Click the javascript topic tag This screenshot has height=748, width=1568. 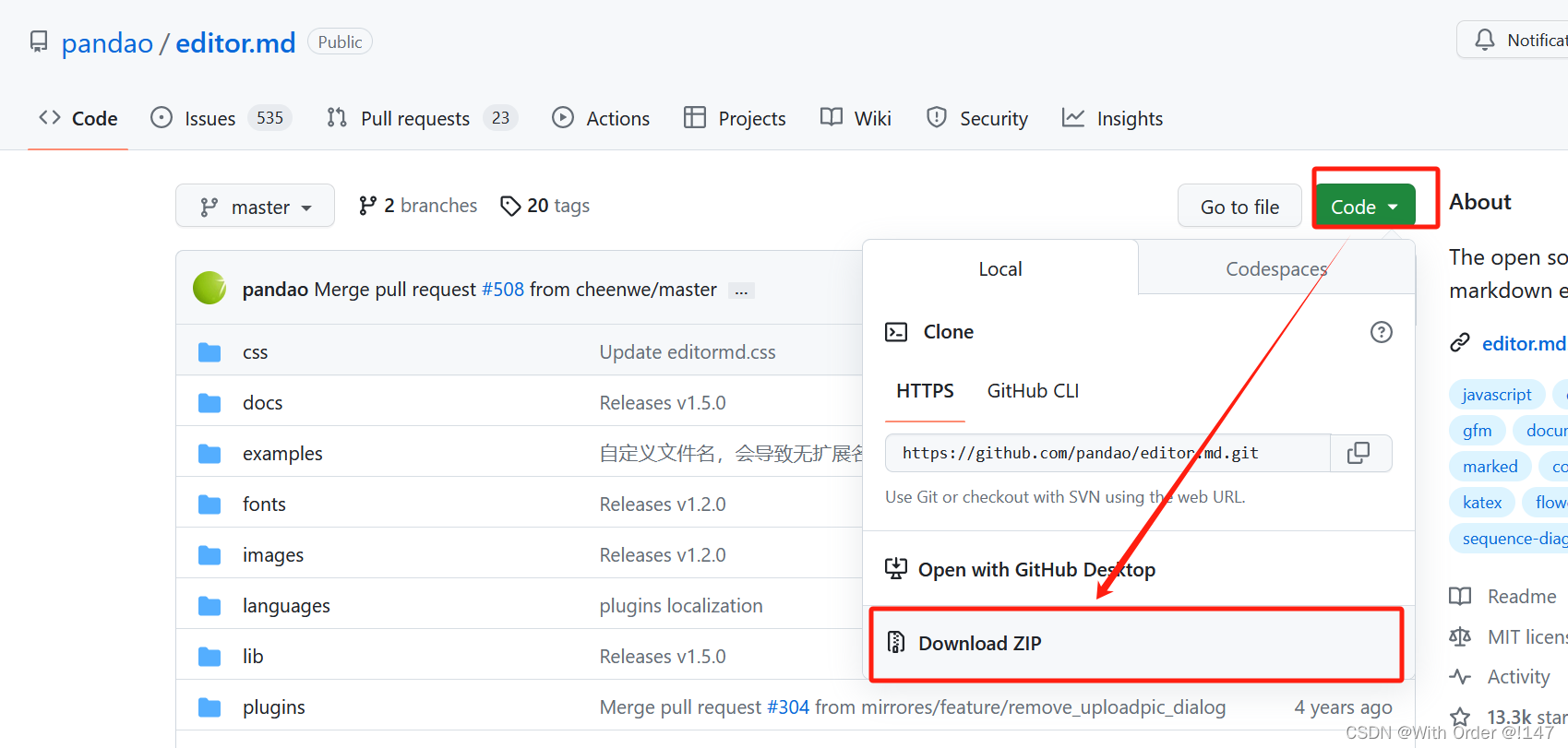click(1497, 395)
